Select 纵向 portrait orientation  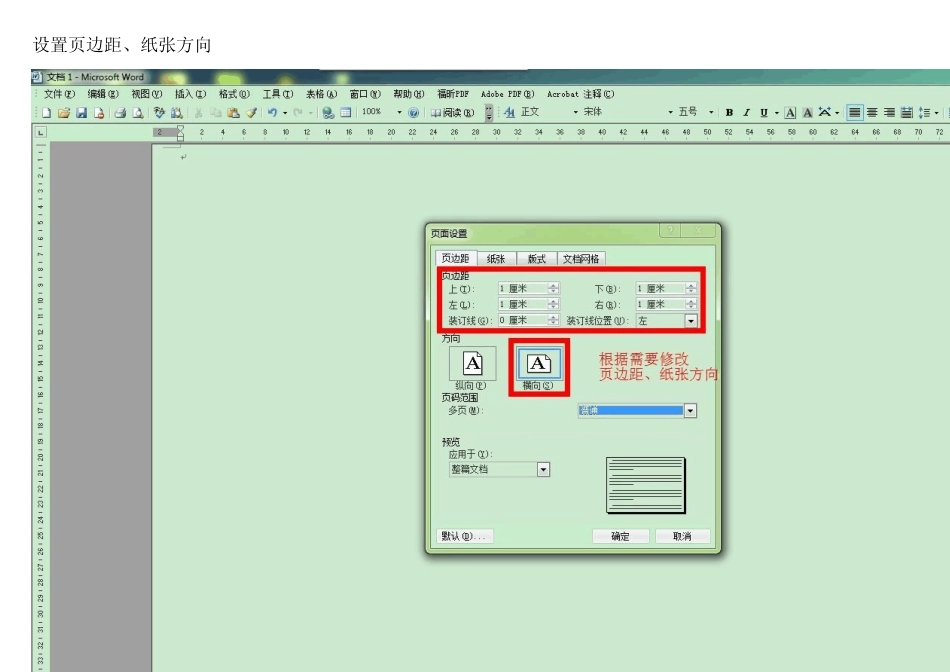pos(472,364)
